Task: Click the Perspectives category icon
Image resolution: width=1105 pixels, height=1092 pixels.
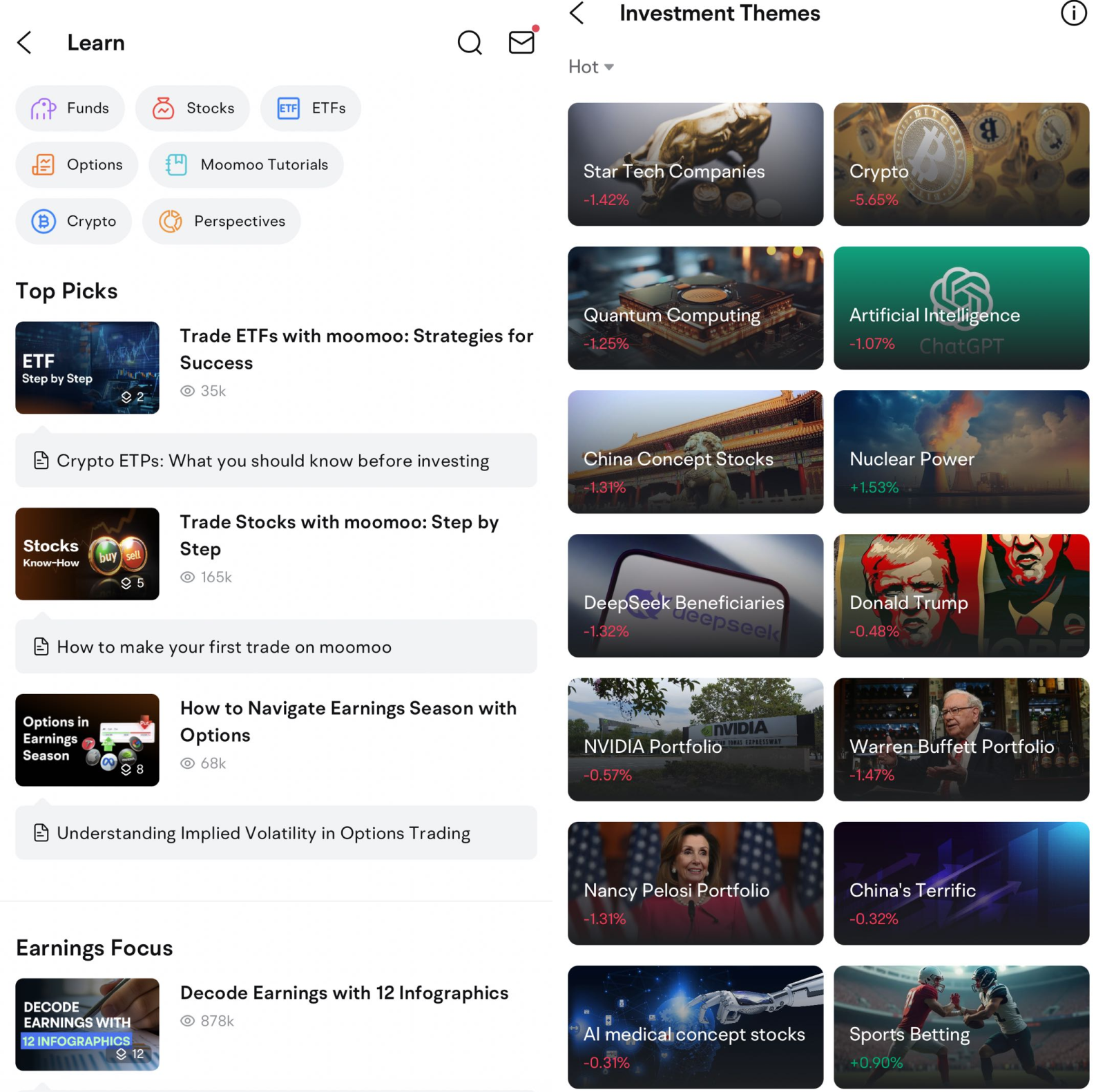Action: tap(171, 222)
